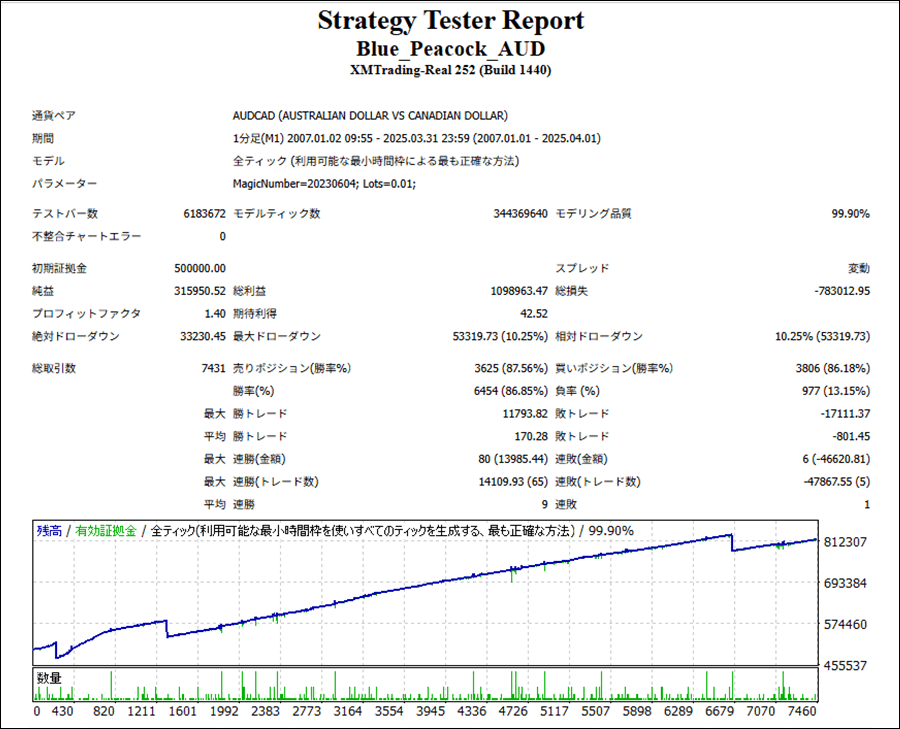The width and height of the screenshot is (900, 729).
Task: Click the balance drop near trade 6679
Action: (732, 543)
